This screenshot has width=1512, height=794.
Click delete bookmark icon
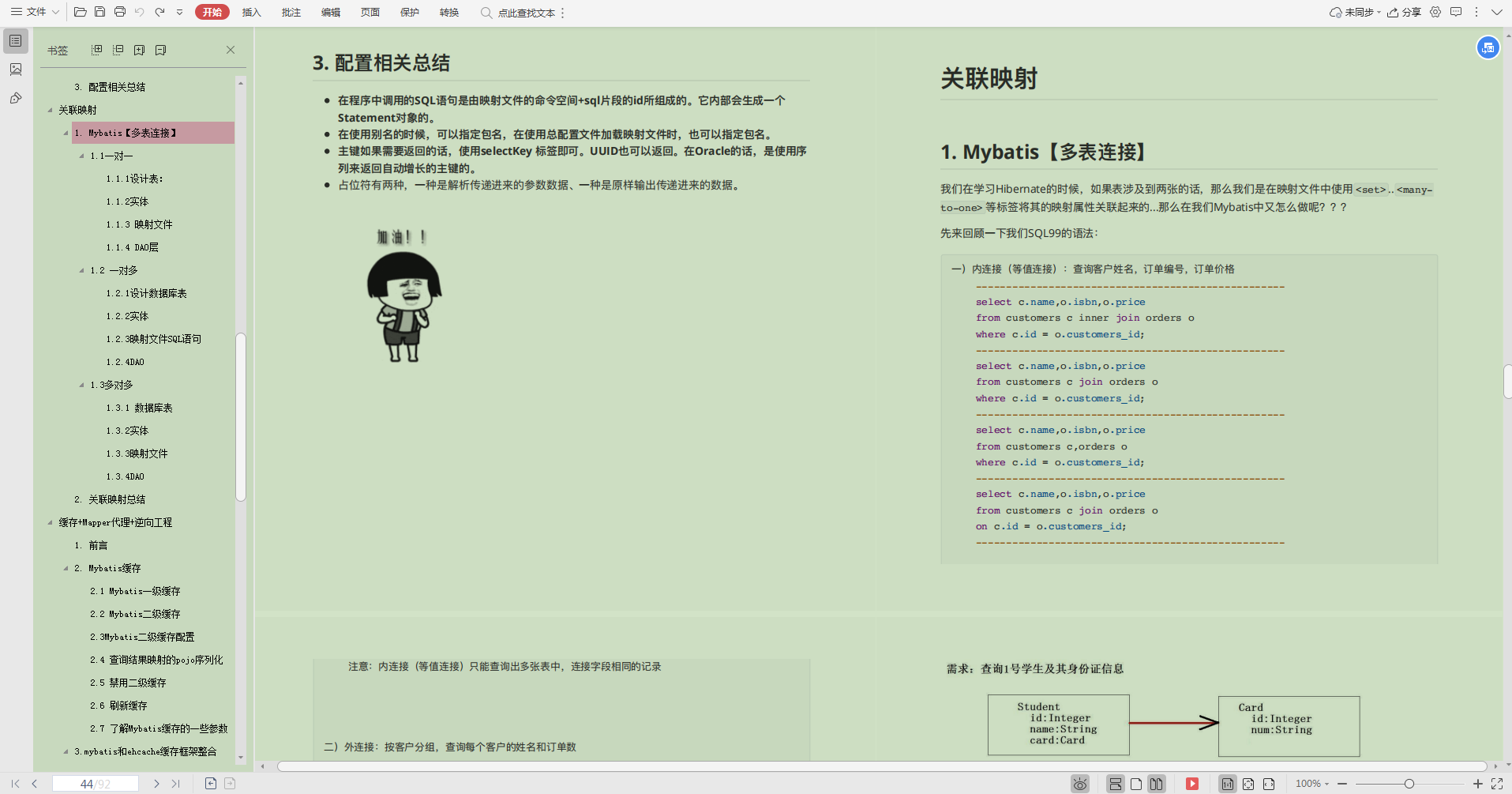(x=160, y=50)
